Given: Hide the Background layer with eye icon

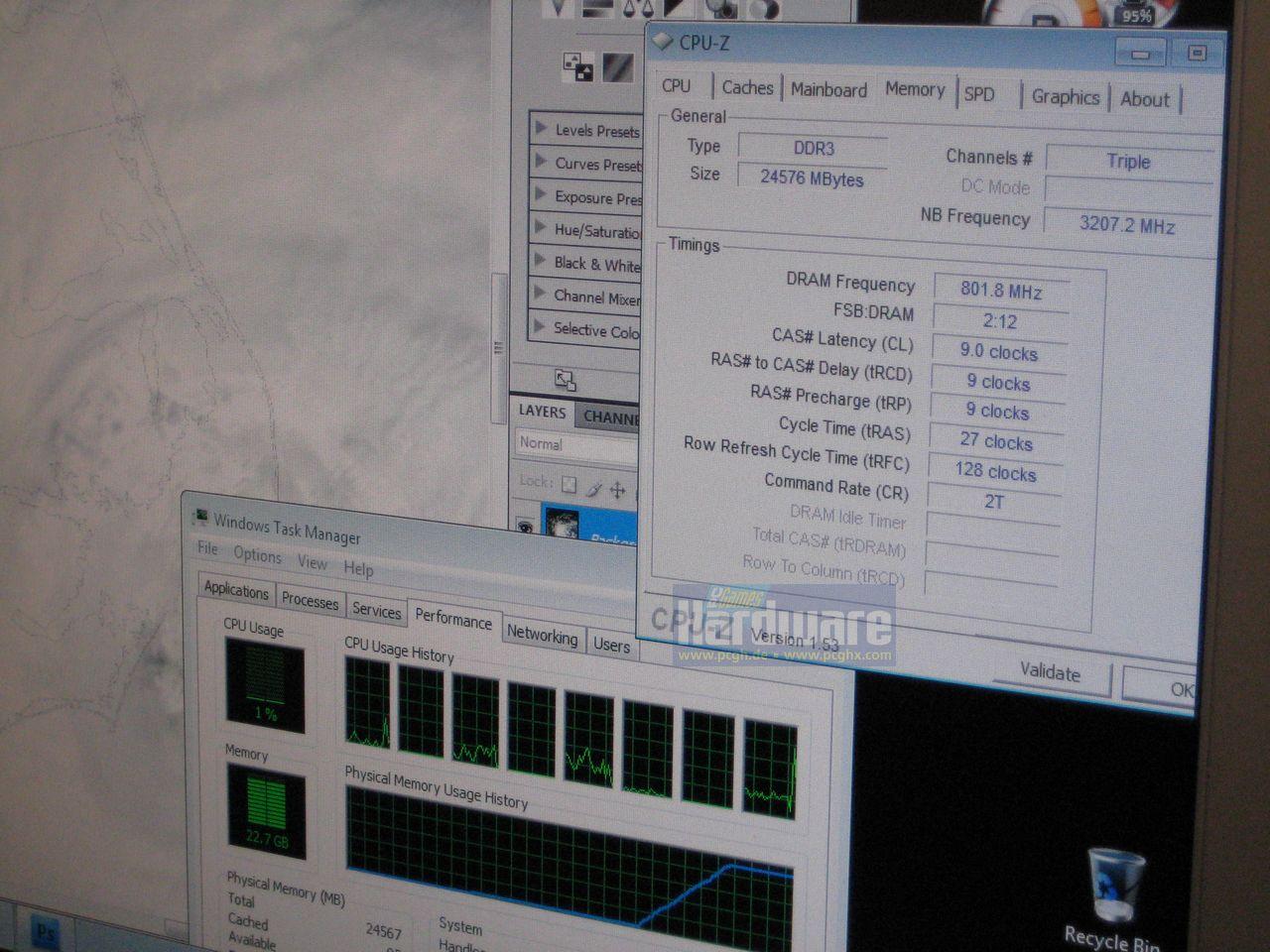Looking at the screenshot, I should click(525, 527).
